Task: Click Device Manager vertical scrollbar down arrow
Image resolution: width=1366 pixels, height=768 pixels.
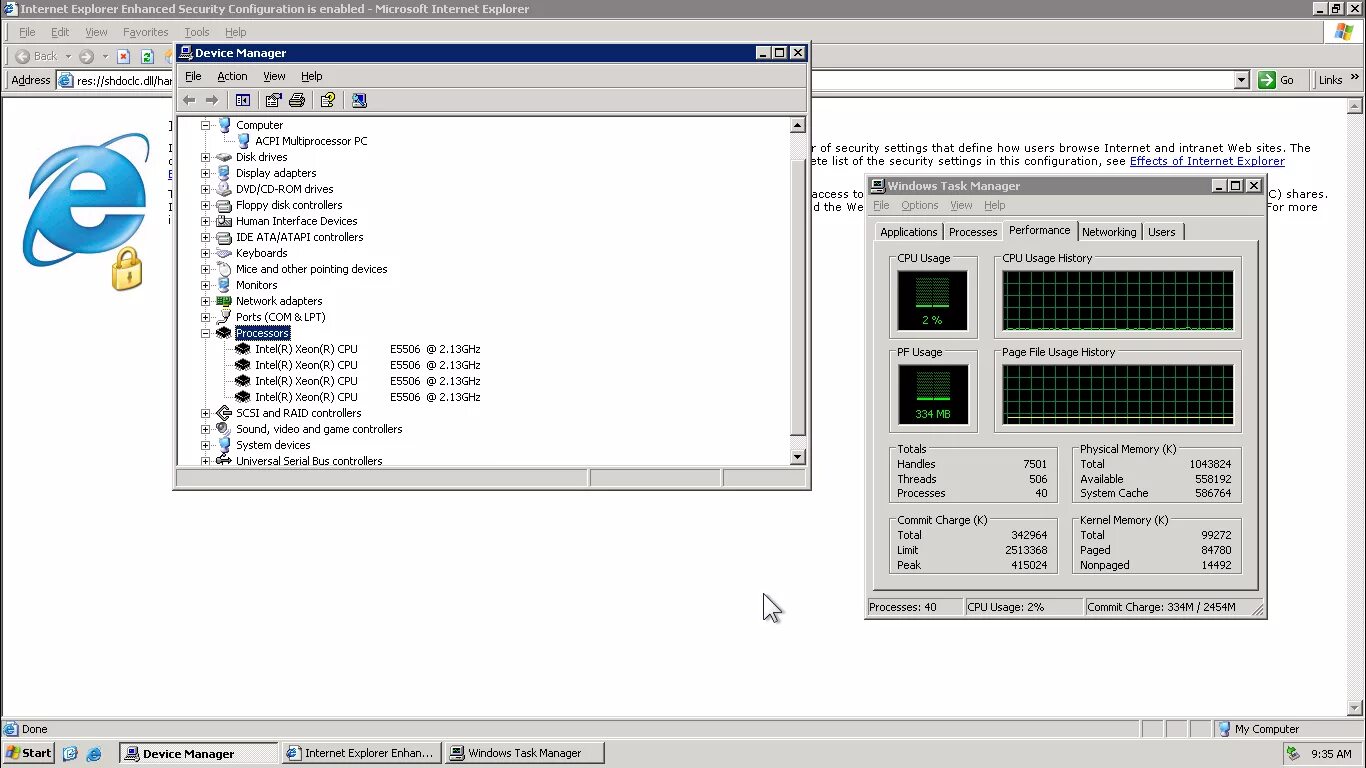Action: coord(797,457)
